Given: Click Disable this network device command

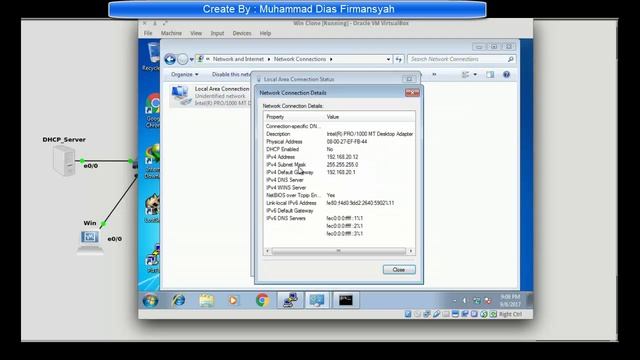Looking at the screenshot, I should click(231, 75).
